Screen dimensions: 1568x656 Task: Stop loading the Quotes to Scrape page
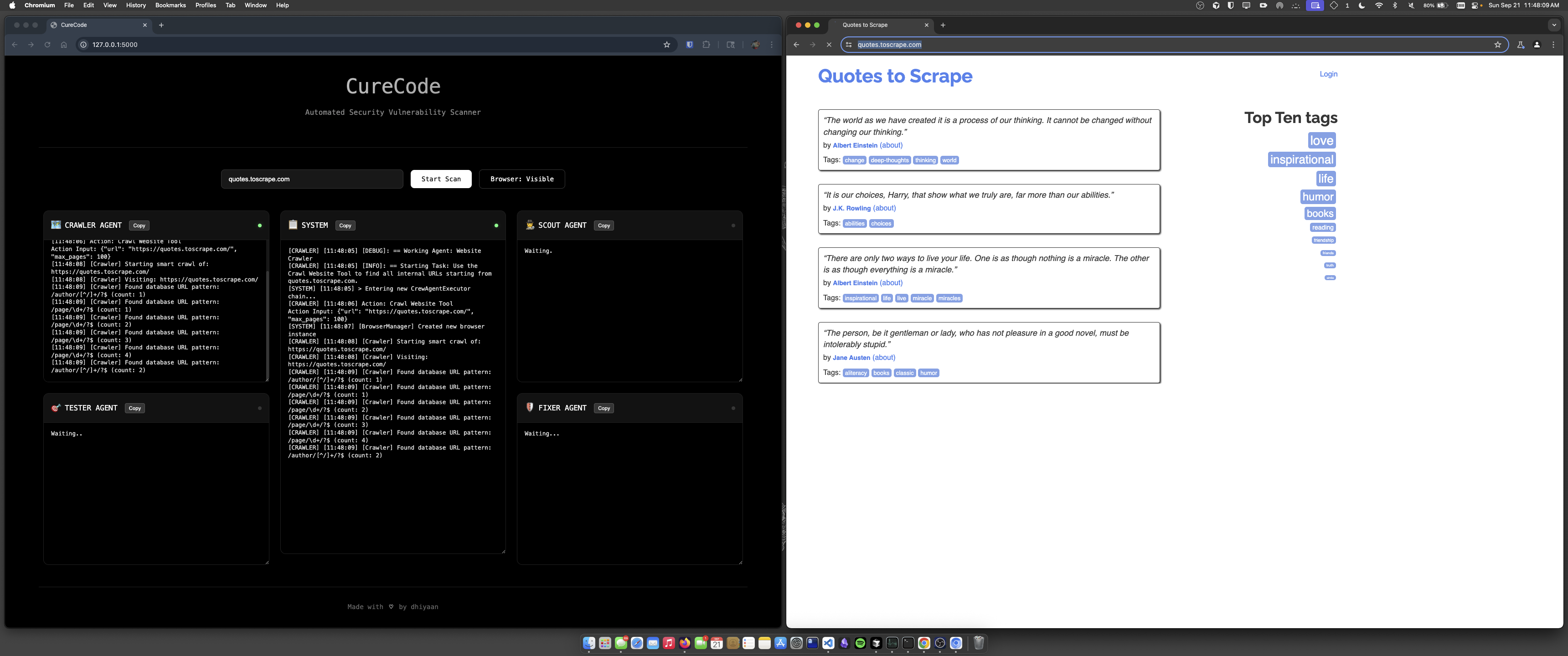coord(828,45)
